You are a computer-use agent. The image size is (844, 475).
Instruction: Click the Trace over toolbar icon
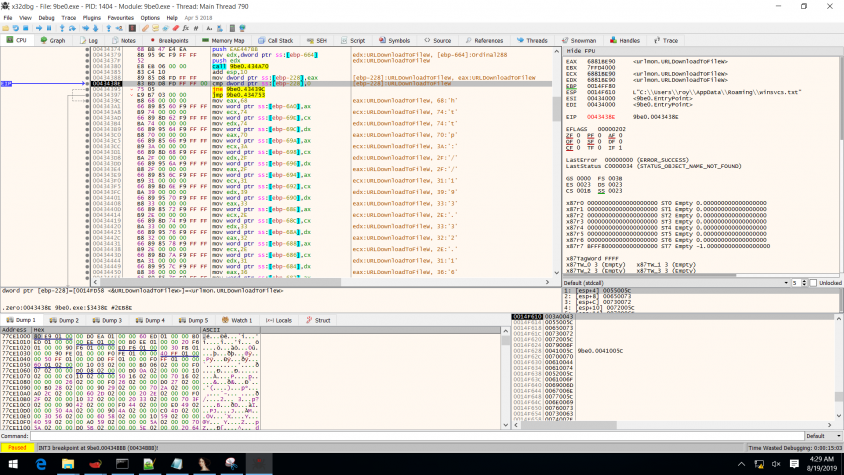[x=95, y=28]
